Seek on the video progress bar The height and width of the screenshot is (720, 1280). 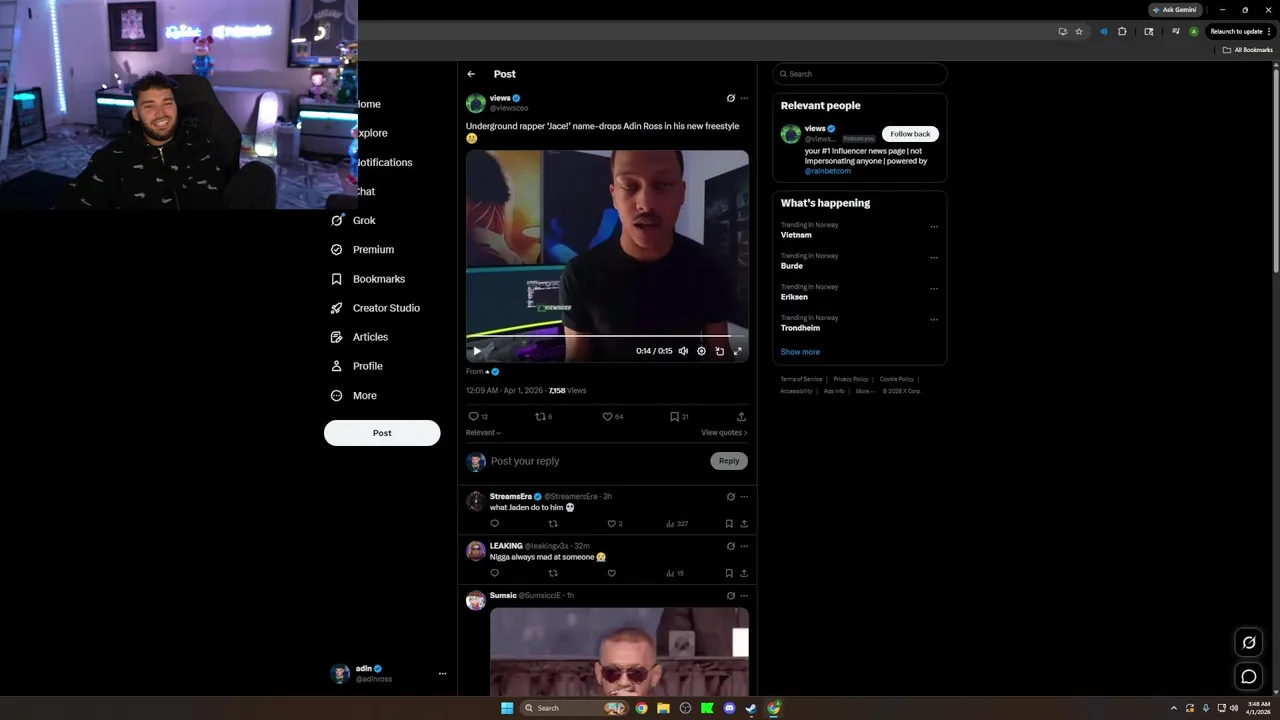tap(607, 337)
